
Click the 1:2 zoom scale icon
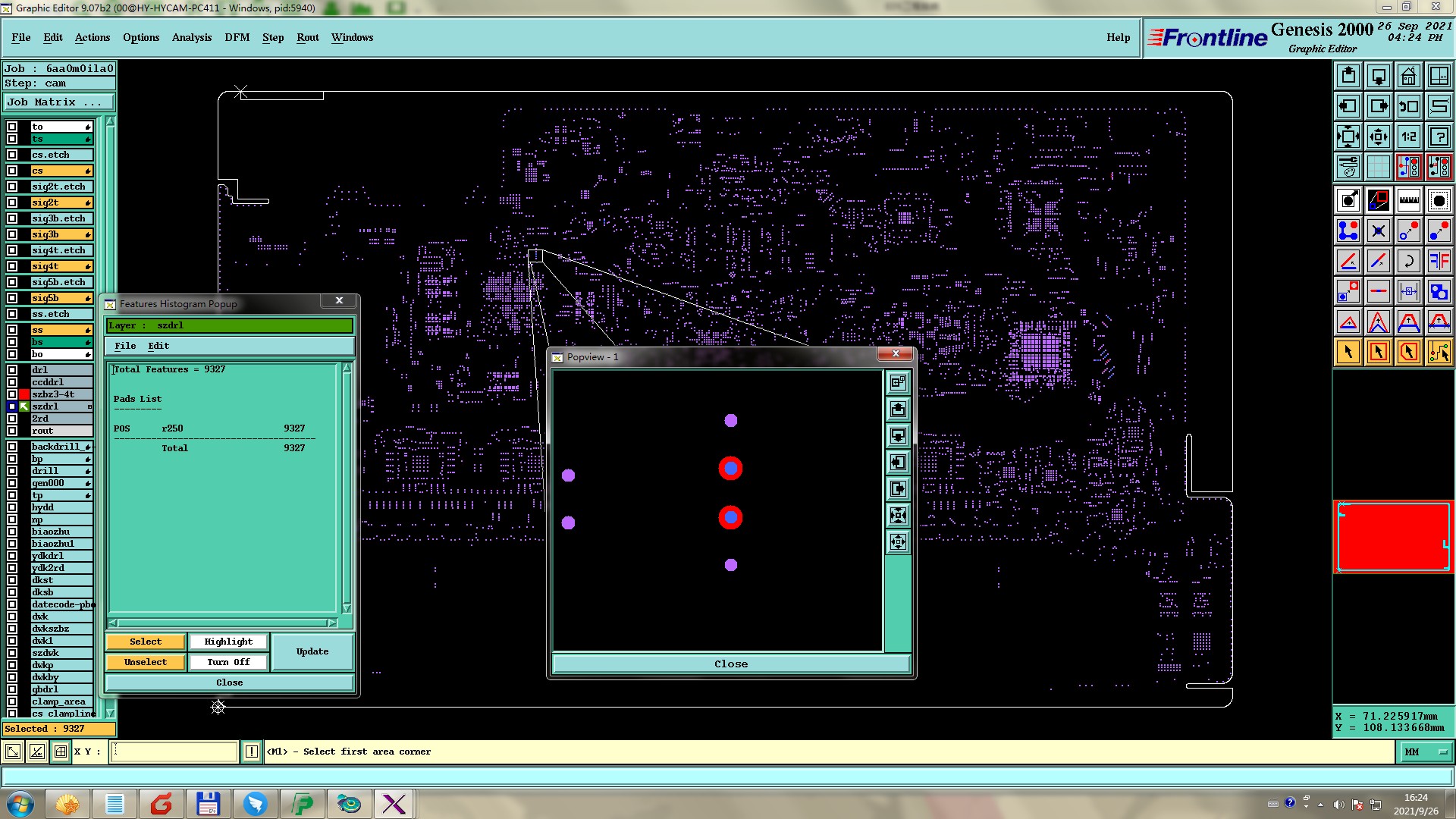pyautogui.click(x=1408, y=137)
